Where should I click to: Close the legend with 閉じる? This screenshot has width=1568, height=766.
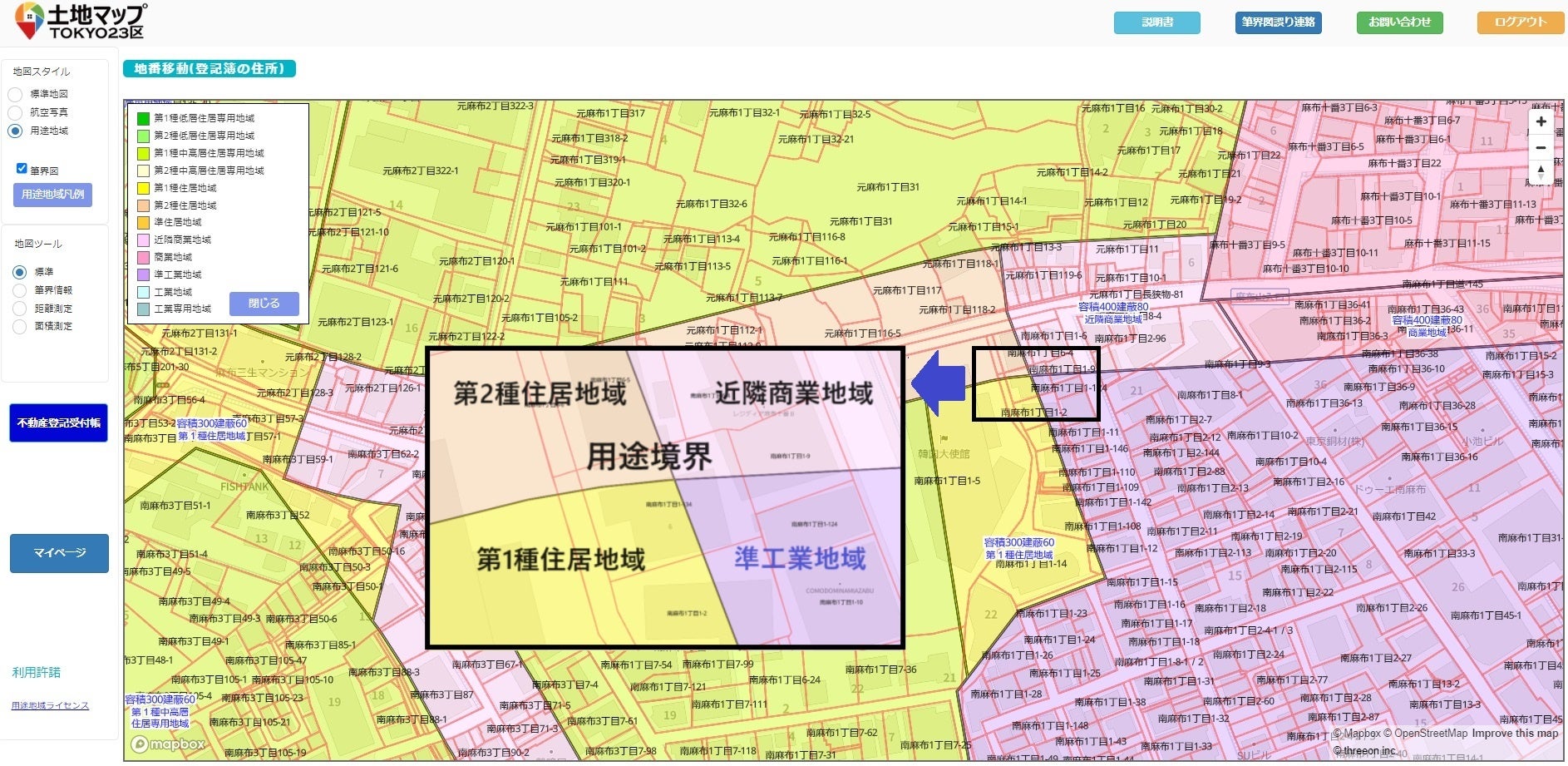(264, 304)
